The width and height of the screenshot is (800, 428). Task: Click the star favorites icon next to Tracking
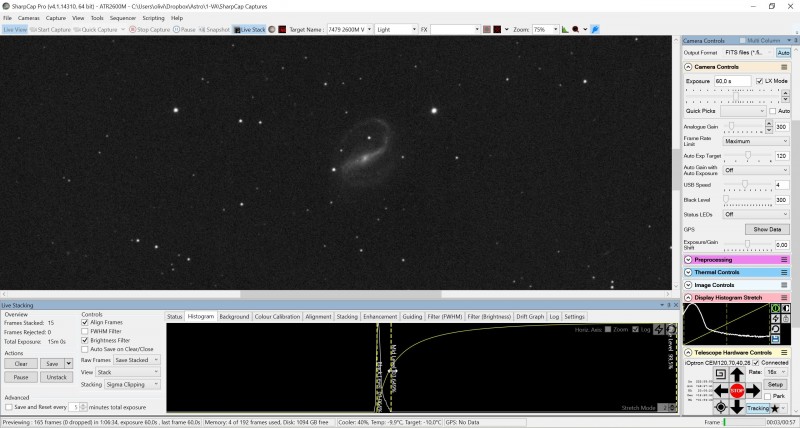tap(775, 408)
